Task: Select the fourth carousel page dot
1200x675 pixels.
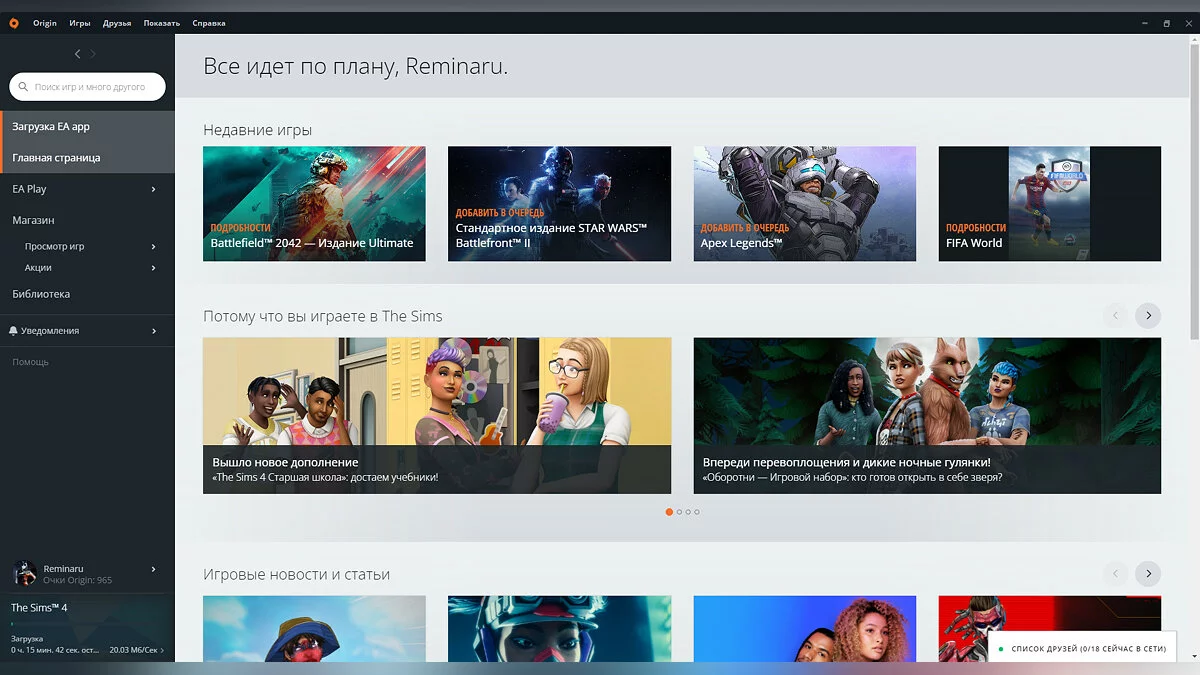Action: (x=697, y=512)
